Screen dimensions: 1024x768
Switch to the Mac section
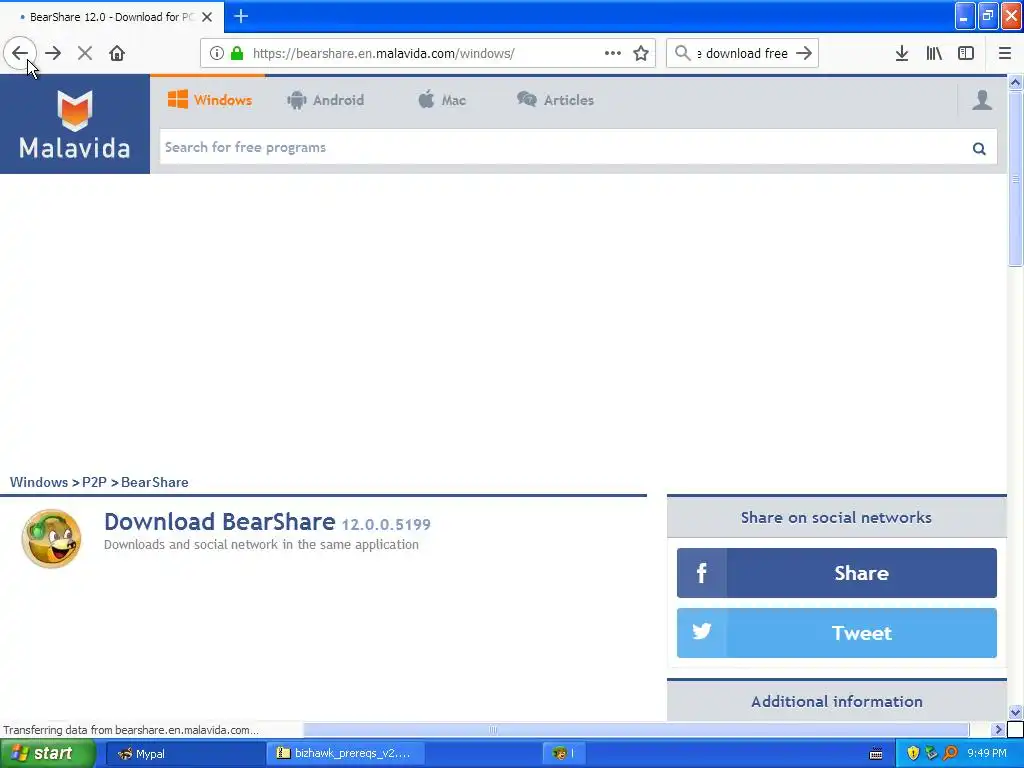pos(442,100)
